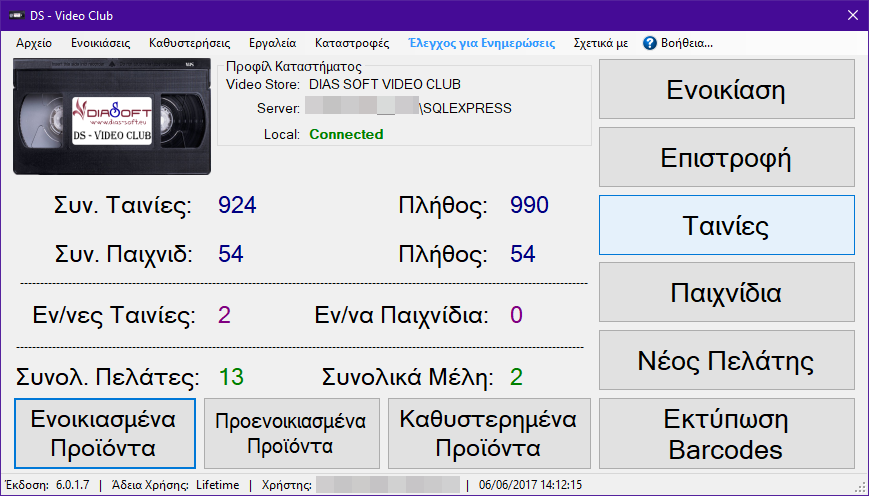Open the Καταστροφές menu
869x496 pixels.
[x=352, y=43]
